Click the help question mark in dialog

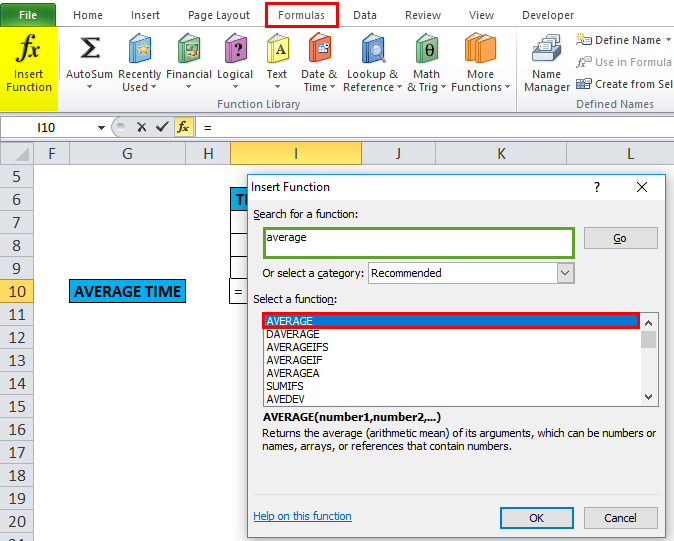pyautogui.click(x=597, y=187)
